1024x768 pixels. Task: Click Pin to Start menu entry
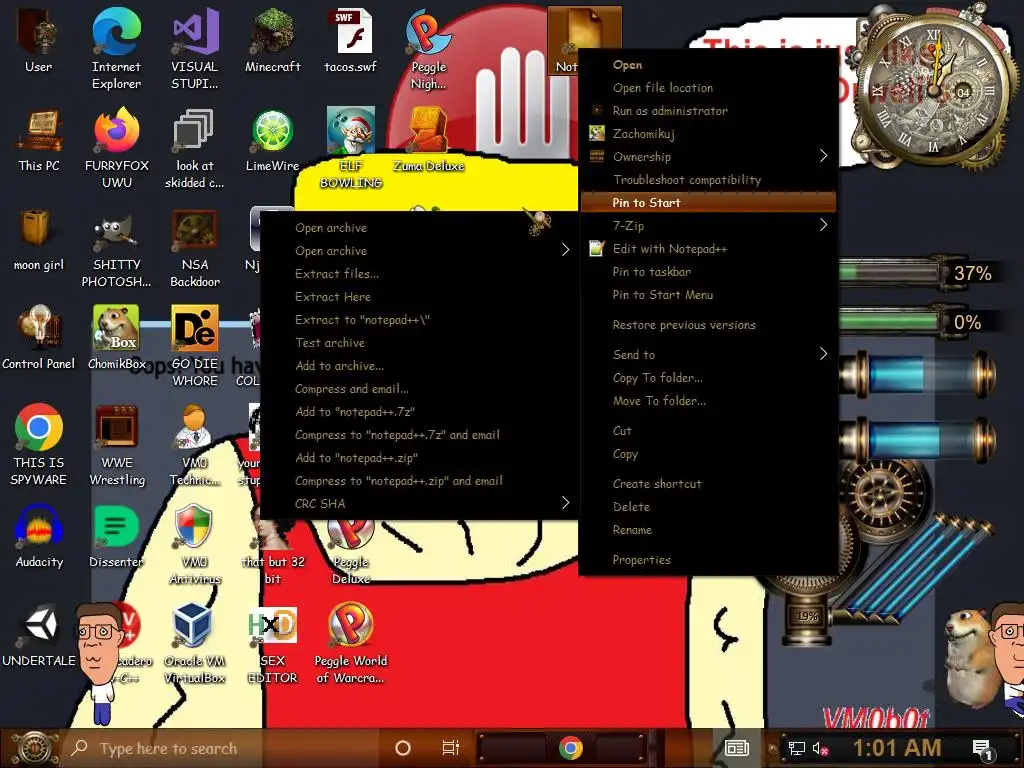click(708, 202)
